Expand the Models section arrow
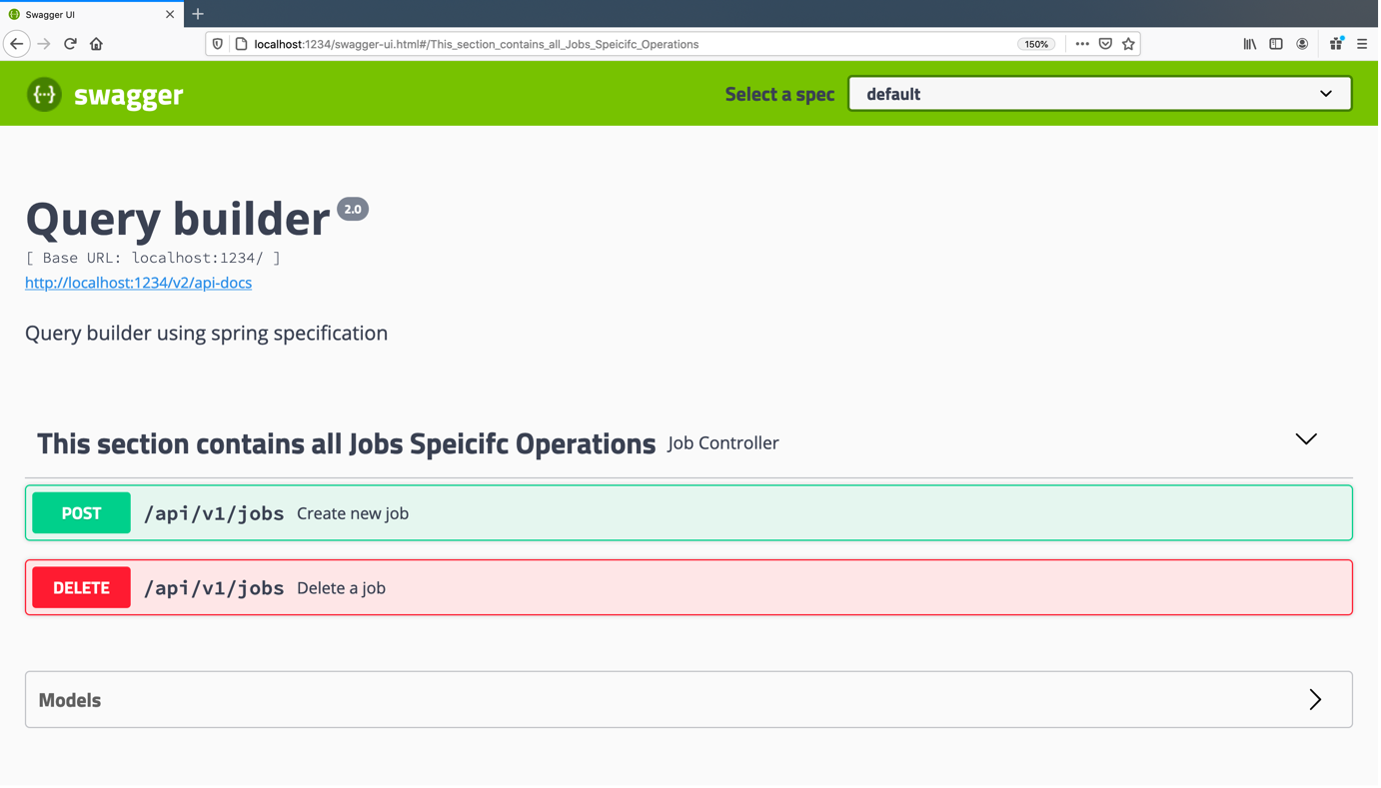Image resolution: width=1381 pixels, height=788 pixels. point(1315,700)
